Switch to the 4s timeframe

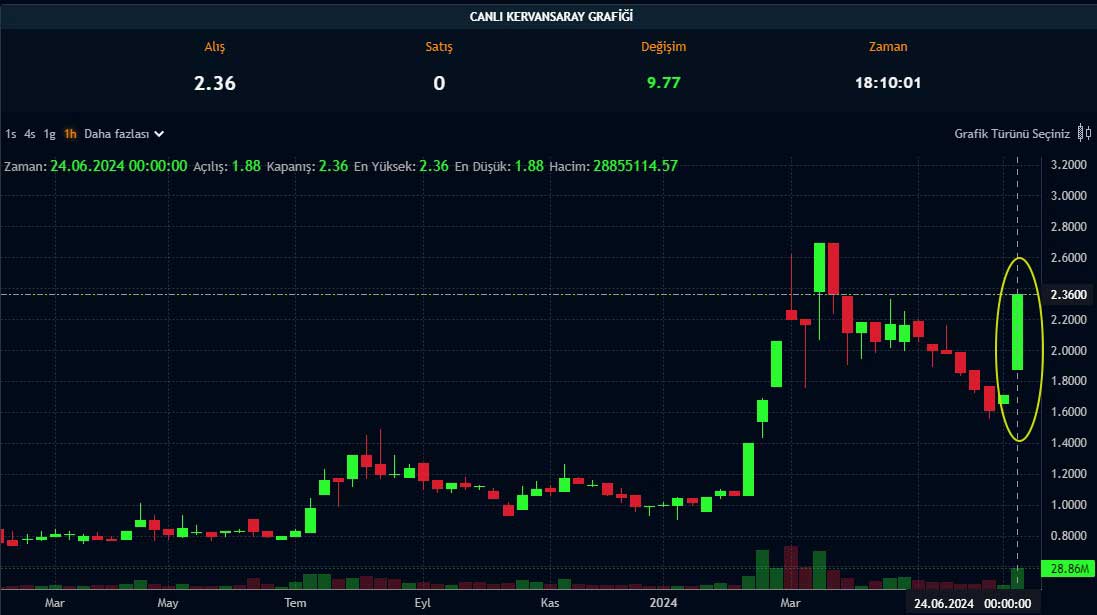(29, 134)
